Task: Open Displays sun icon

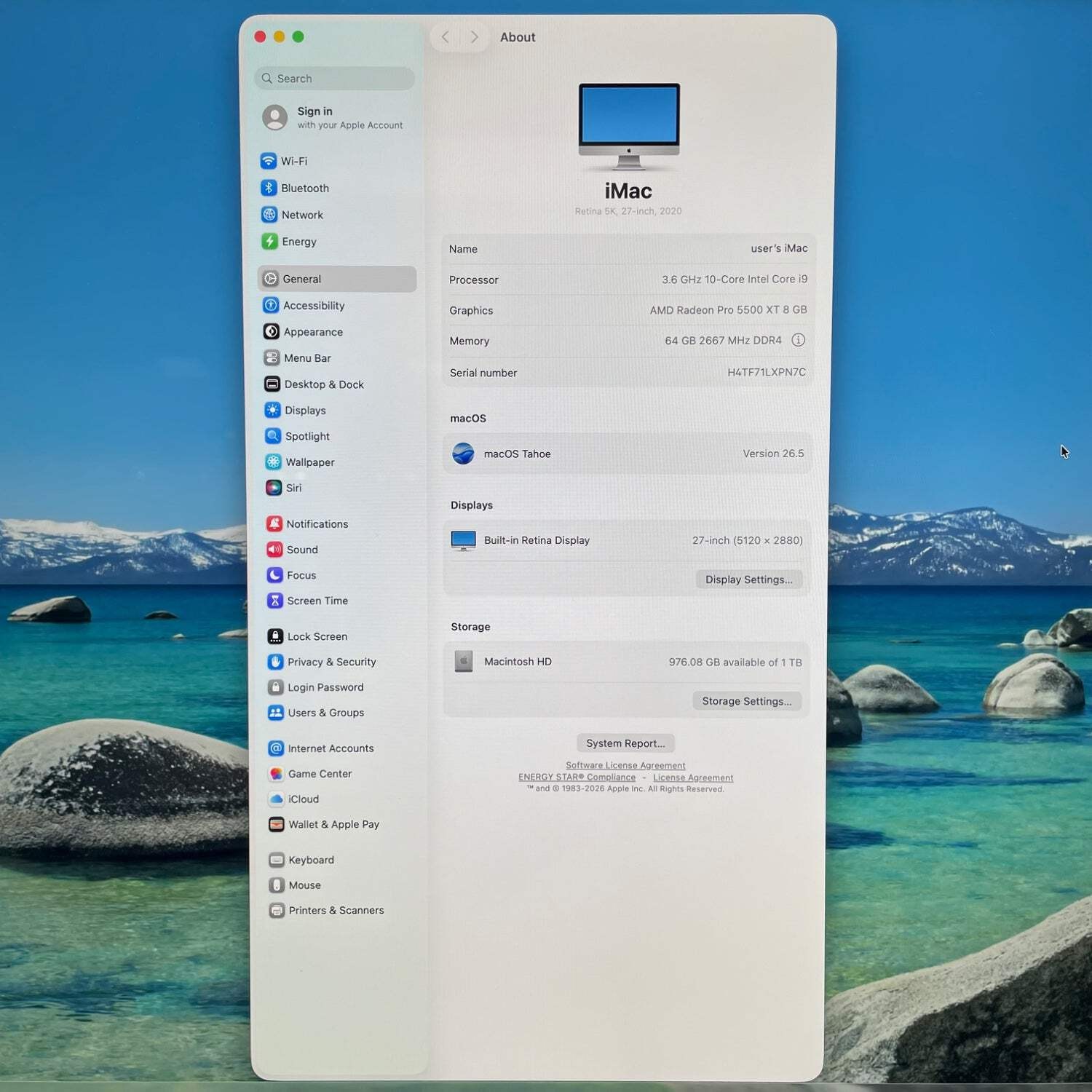Action: click(272, 410)
